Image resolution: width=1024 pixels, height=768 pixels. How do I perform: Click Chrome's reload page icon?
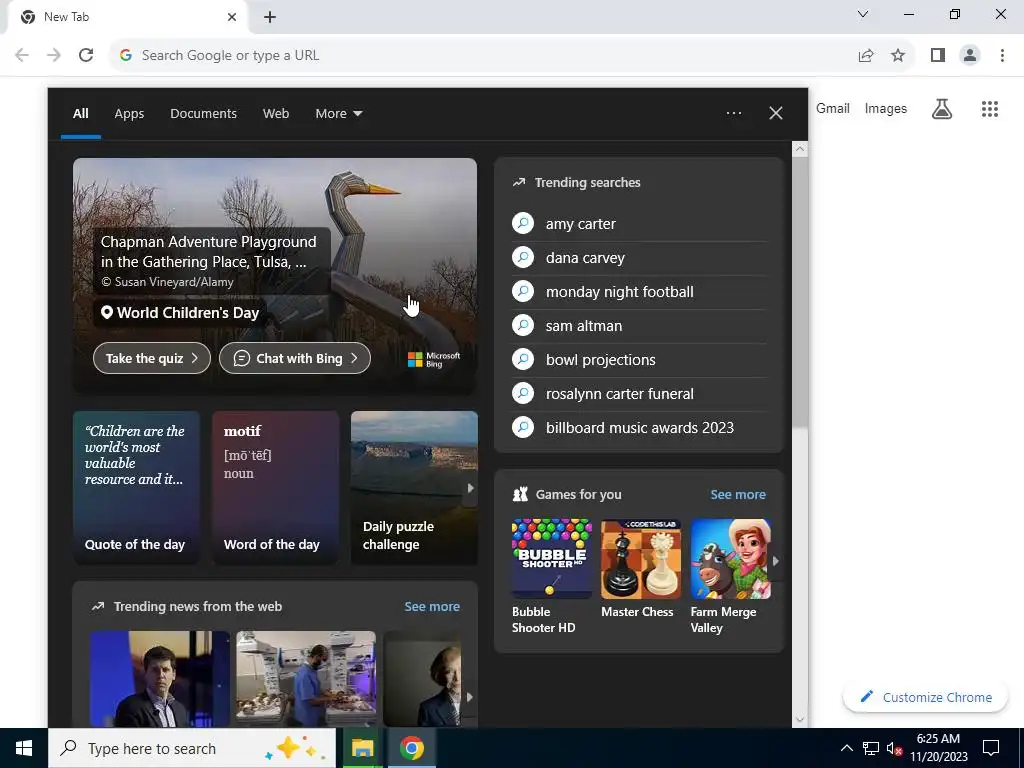[86, 55]
